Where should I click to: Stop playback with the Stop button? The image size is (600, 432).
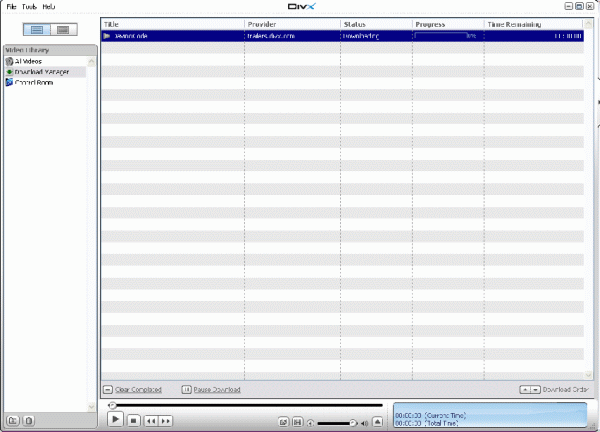coord(134,421)
